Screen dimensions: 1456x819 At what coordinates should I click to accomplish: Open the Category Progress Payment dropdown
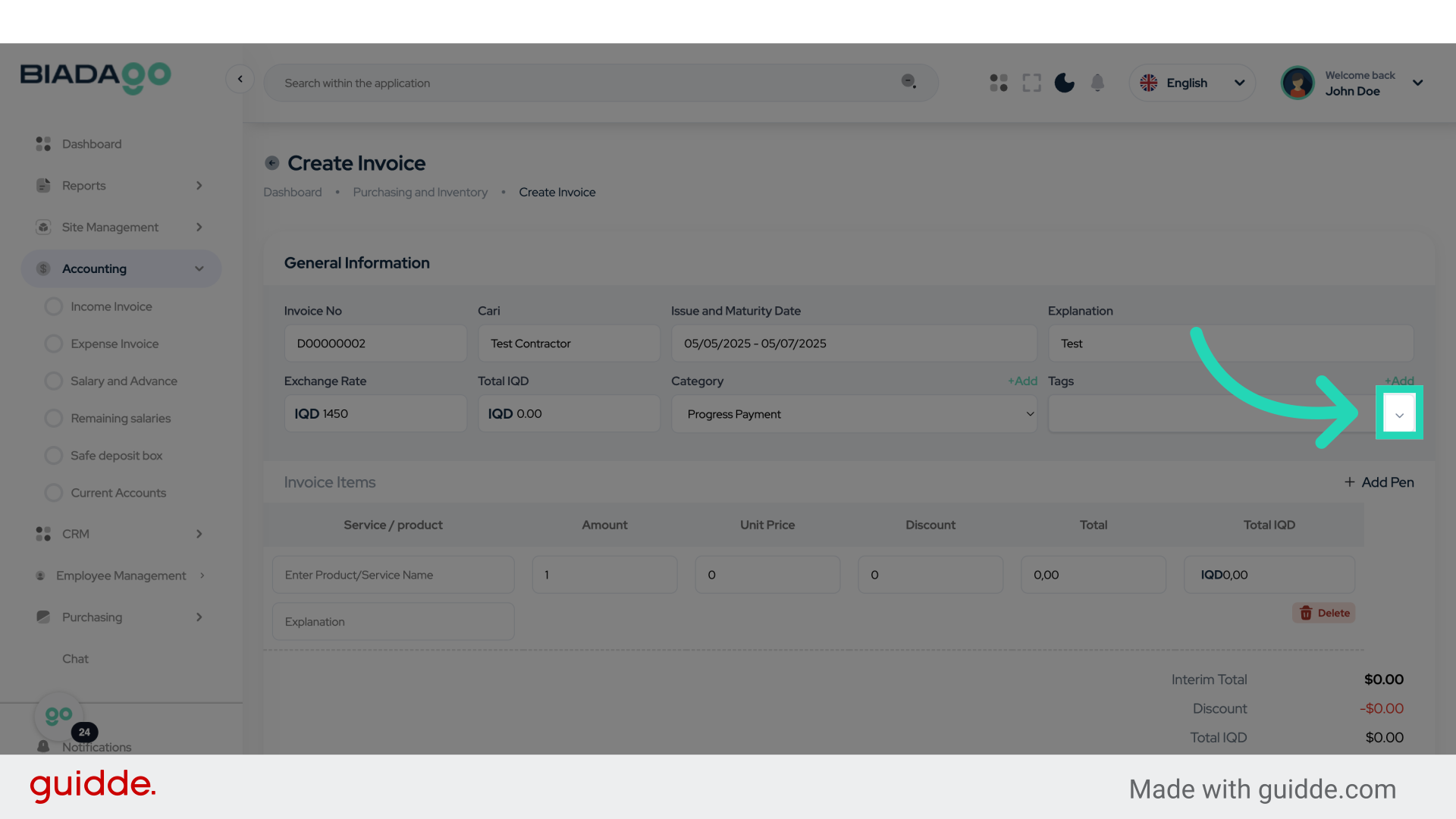tap(853, 414)
